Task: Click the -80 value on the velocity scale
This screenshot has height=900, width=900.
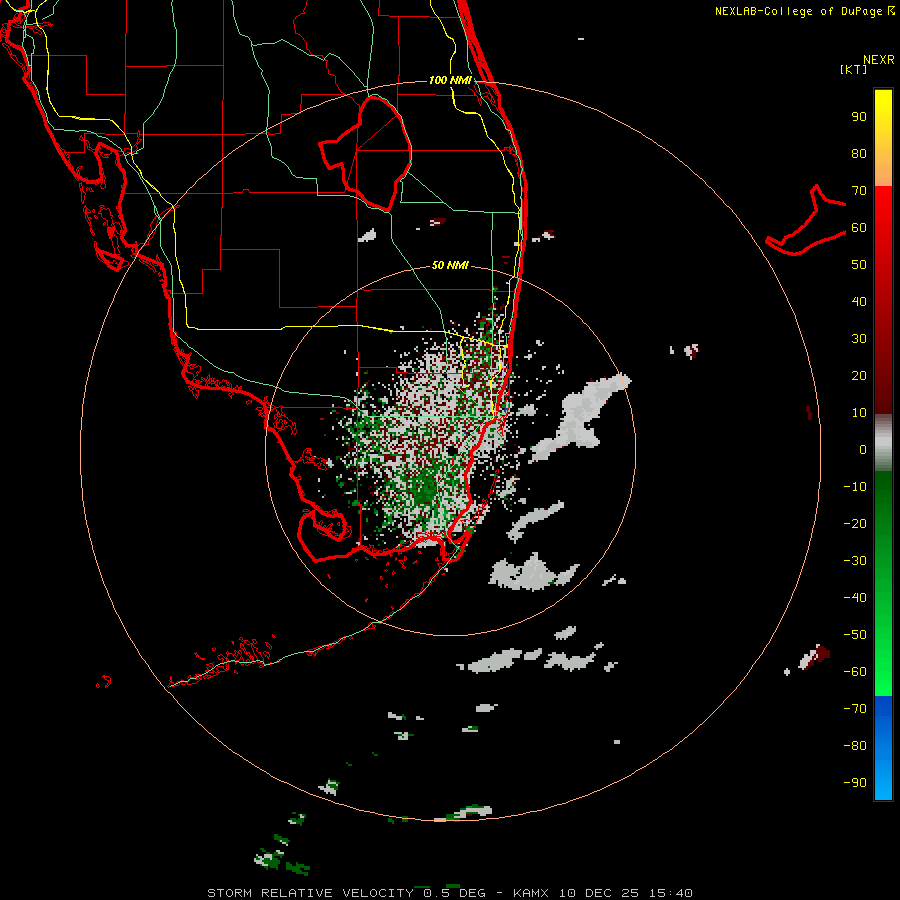Action: point(855,746)
